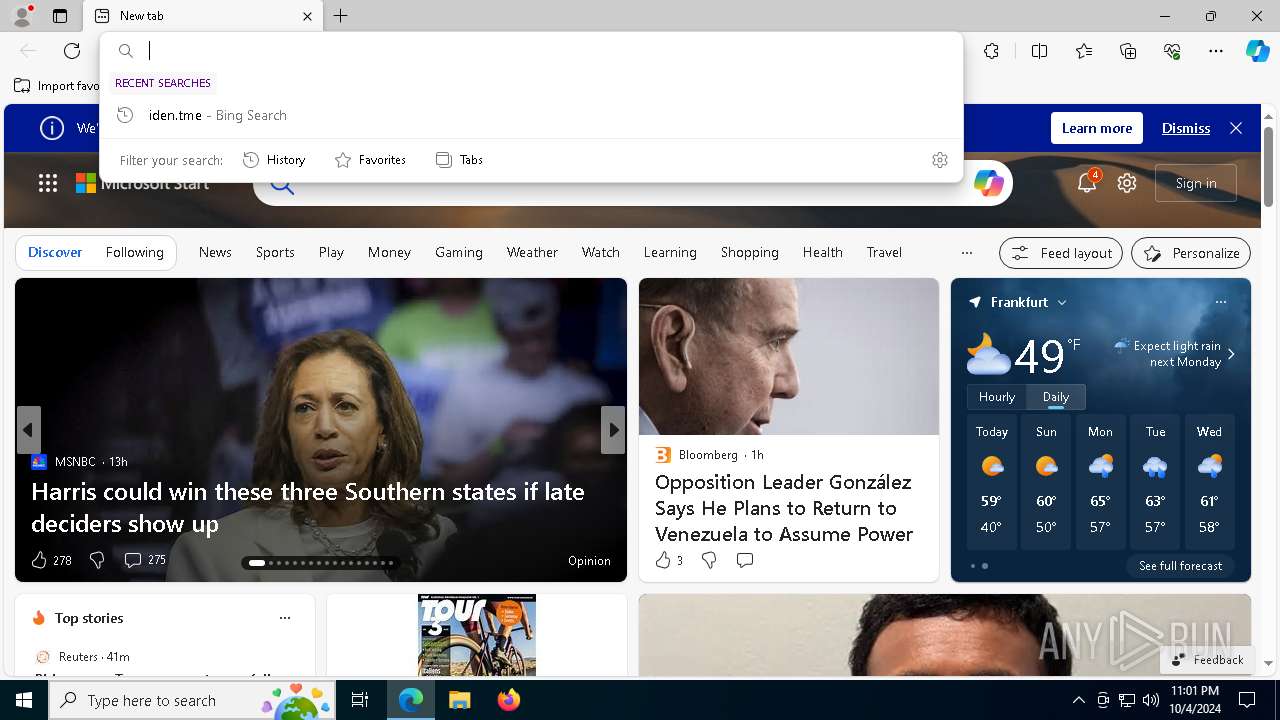
Task: Open the browser profile icon
Action: pyautogui.click(x=21, y=16)
